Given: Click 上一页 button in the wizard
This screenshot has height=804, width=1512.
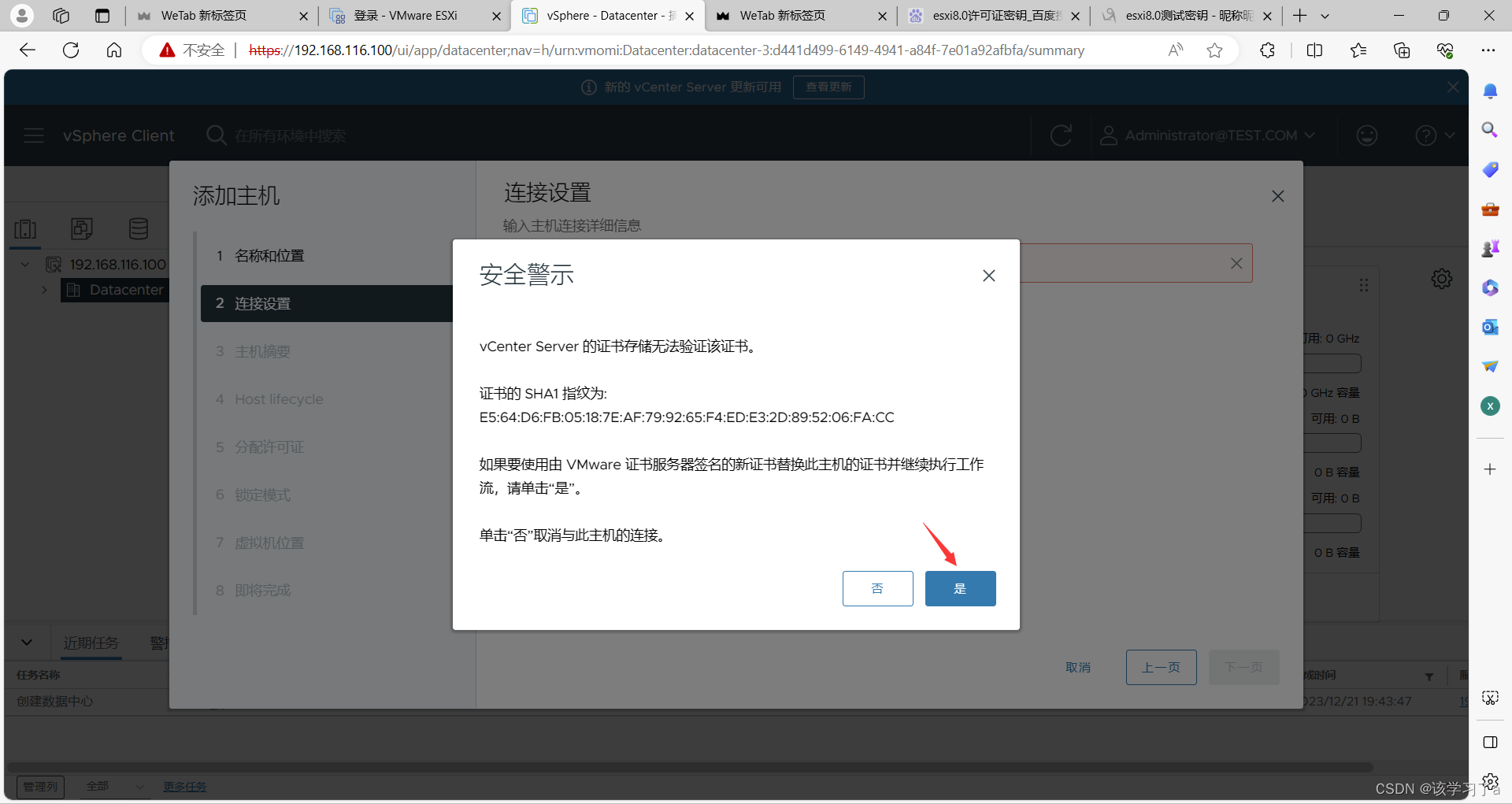Looking at the screenshot, I should click(x=1161, y=667).
